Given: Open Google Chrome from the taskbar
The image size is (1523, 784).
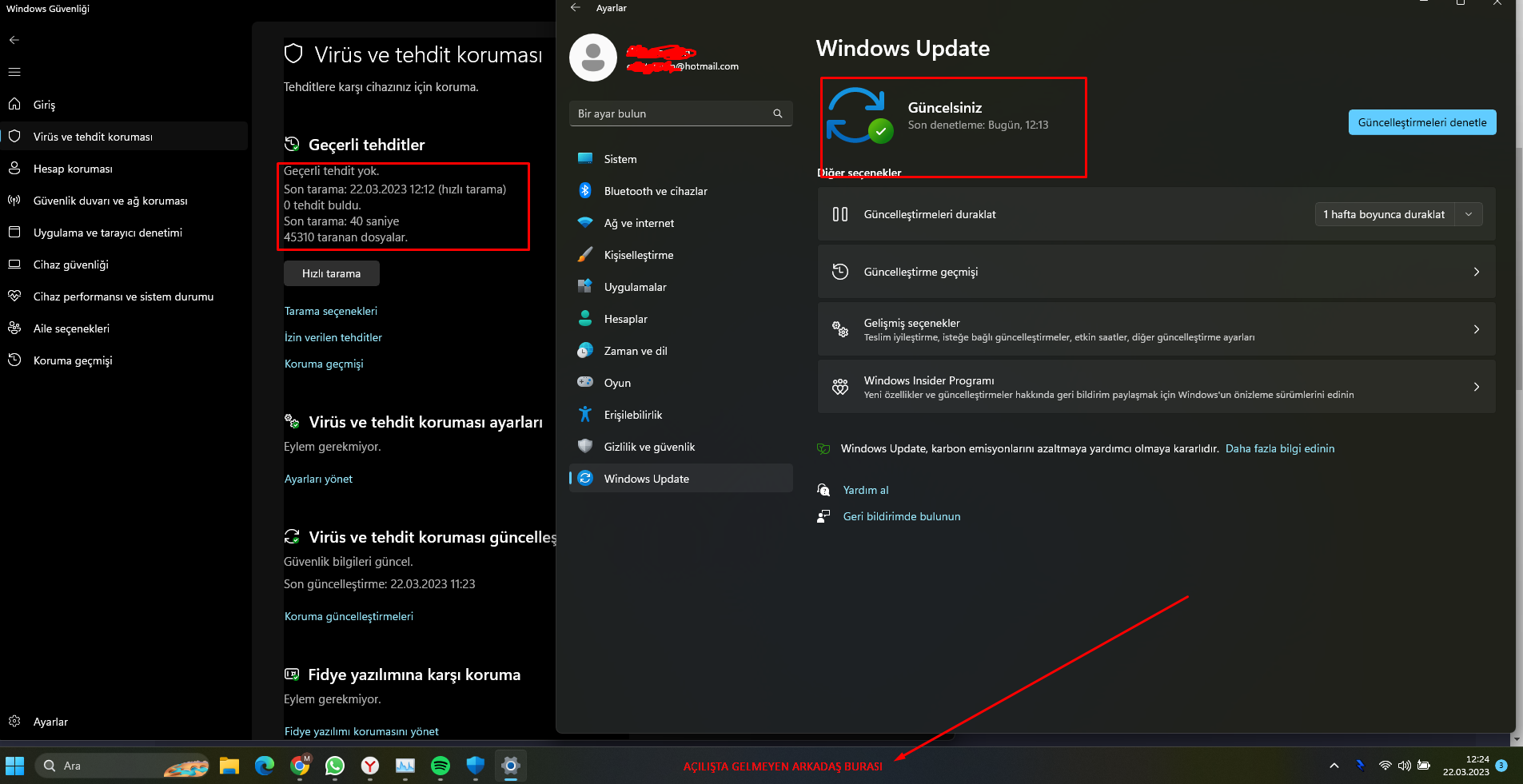Looking at the screenshot, I should coord(300,766).
